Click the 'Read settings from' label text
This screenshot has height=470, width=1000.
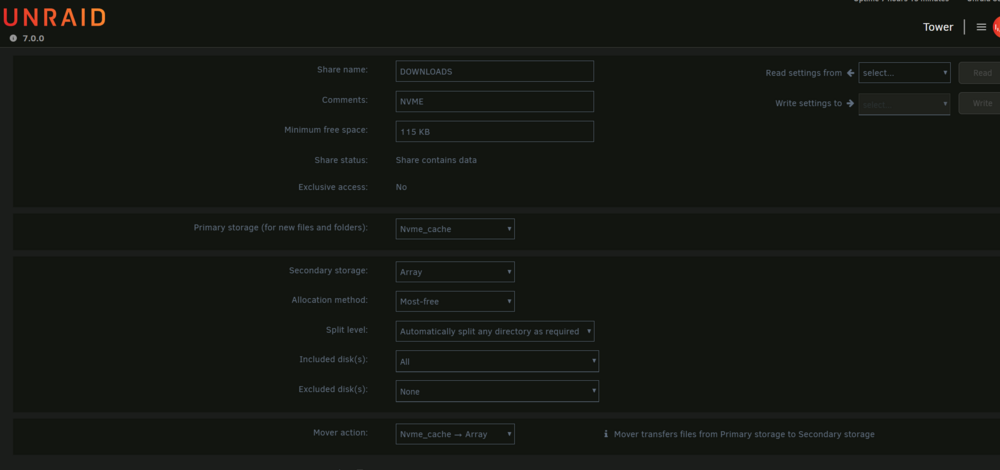pyautogui.click(x=804, y=73)
